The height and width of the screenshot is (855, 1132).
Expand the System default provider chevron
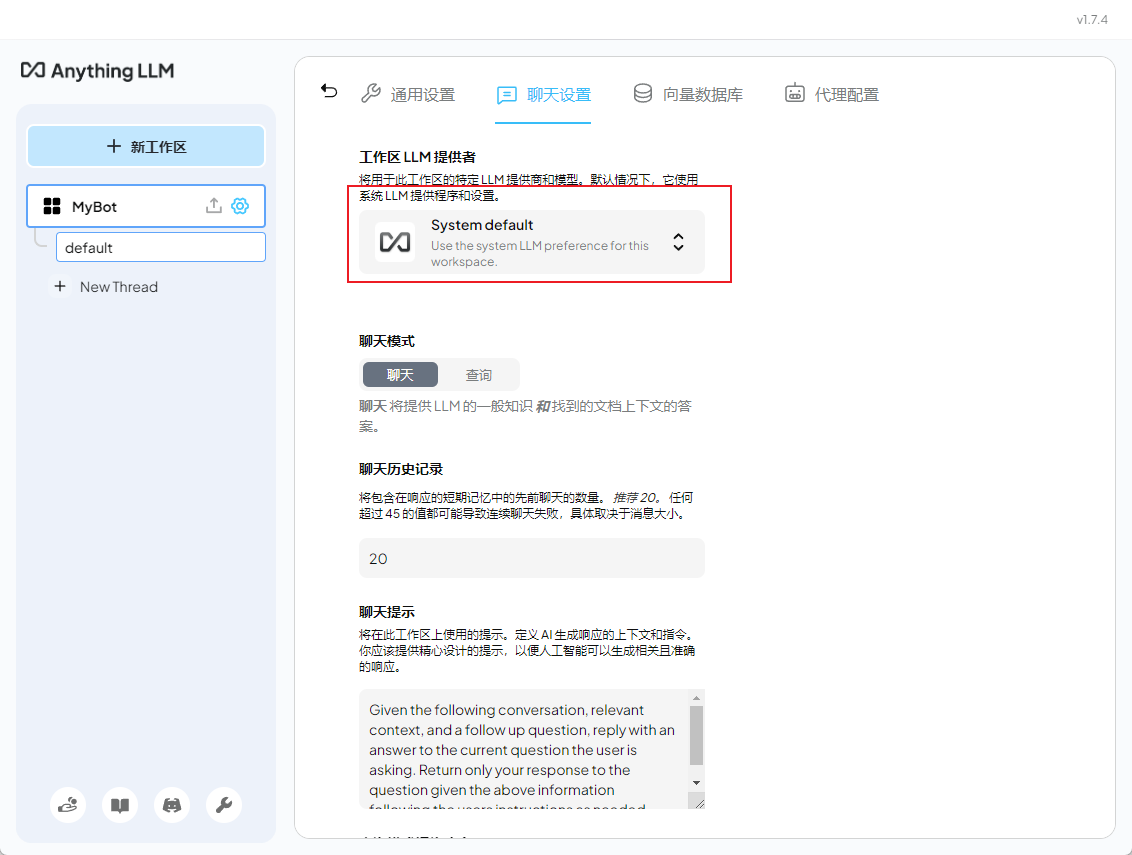pyautogui.click(x=678, y=242)
